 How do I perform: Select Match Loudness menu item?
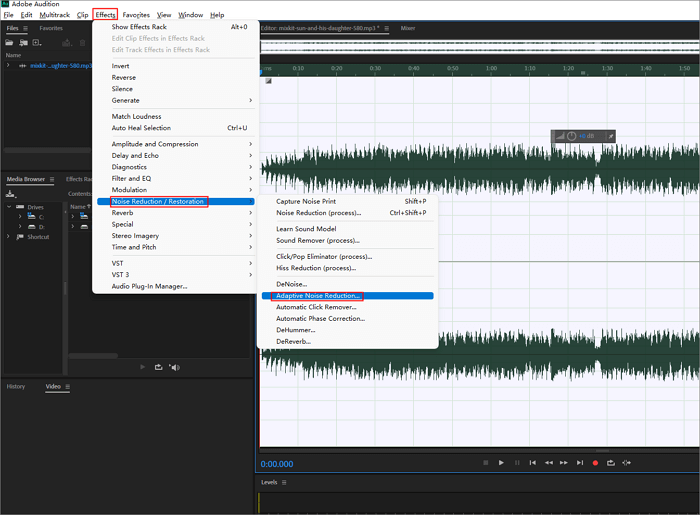(176, 116)
